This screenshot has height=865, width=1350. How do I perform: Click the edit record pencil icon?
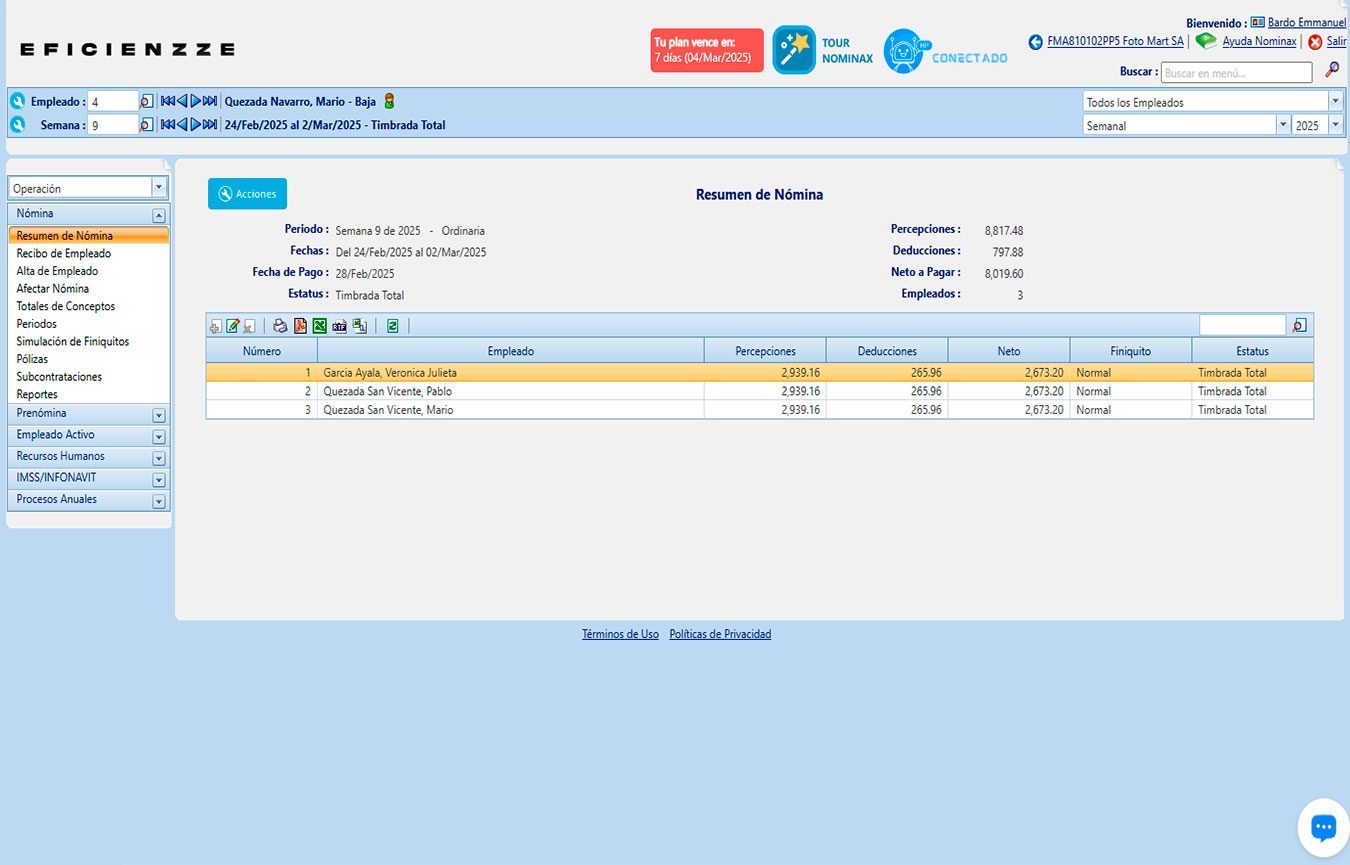point(233,326)
